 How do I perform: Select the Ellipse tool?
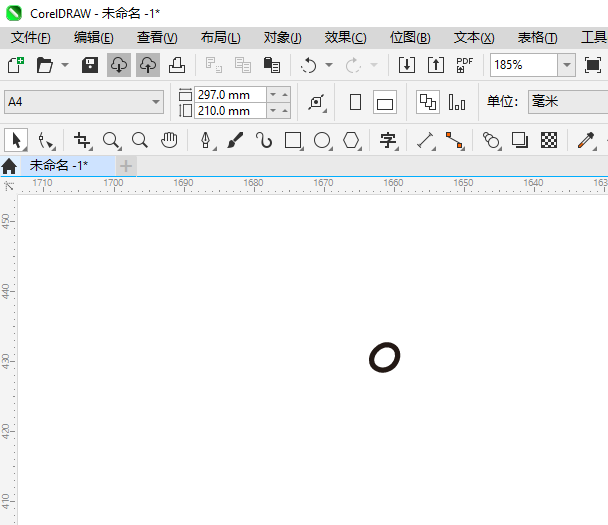pyautogui.click(x=322, y=140)
